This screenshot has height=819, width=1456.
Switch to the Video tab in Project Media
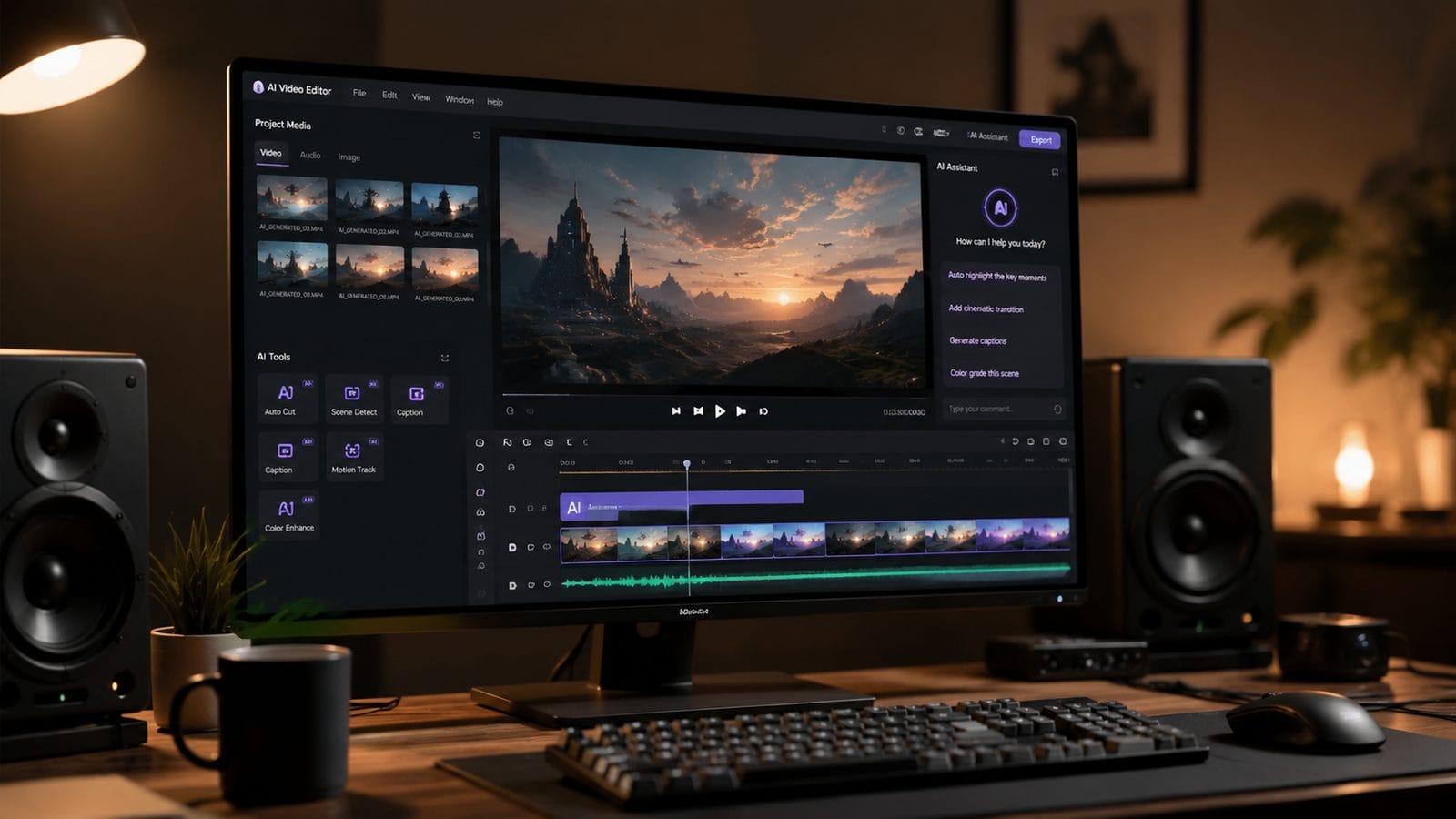click(271, 153)
